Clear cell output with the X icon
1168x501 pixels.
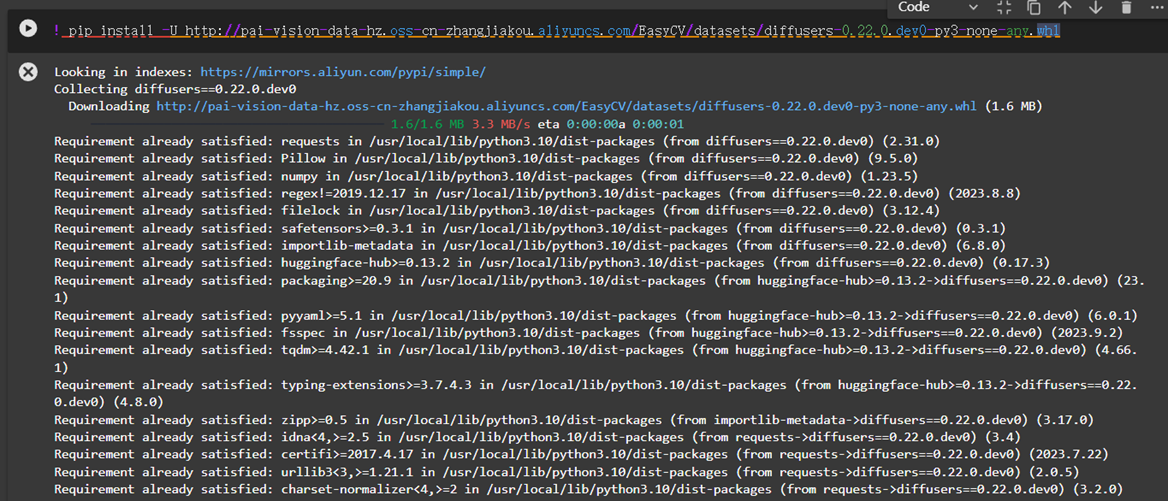point(28,71)
